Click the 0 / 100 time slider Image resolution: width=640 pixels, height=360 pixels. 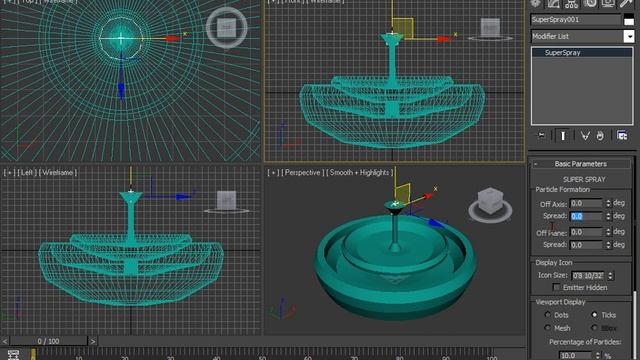[49, 341]
